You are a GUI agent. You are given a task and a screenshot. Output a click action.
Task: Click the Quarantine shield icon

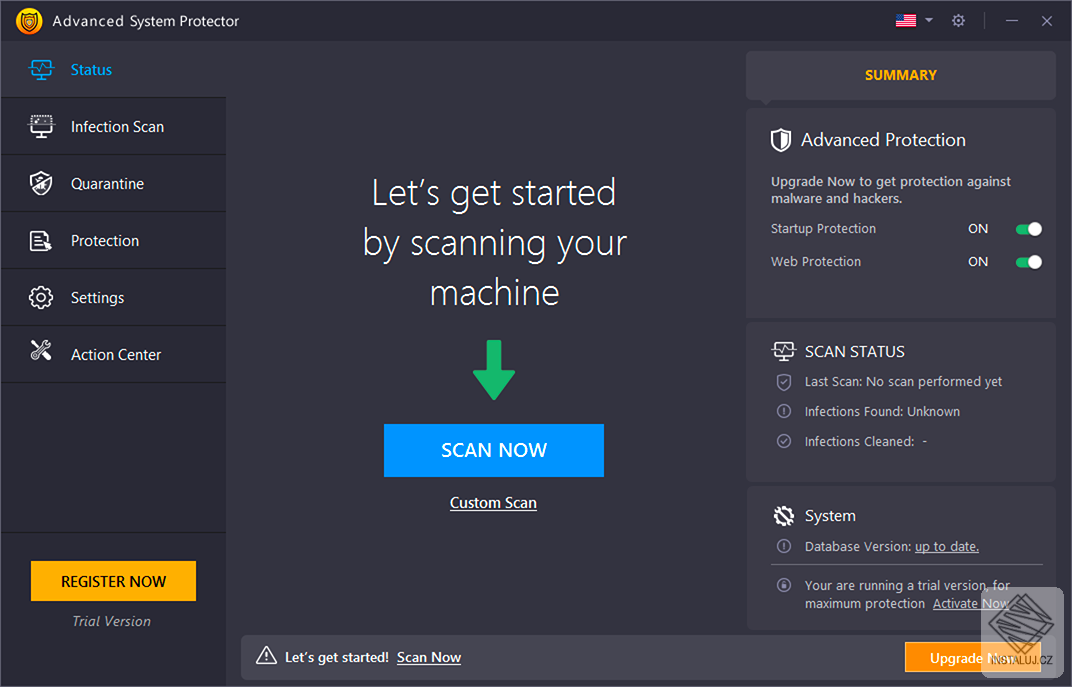pos(41,183)
